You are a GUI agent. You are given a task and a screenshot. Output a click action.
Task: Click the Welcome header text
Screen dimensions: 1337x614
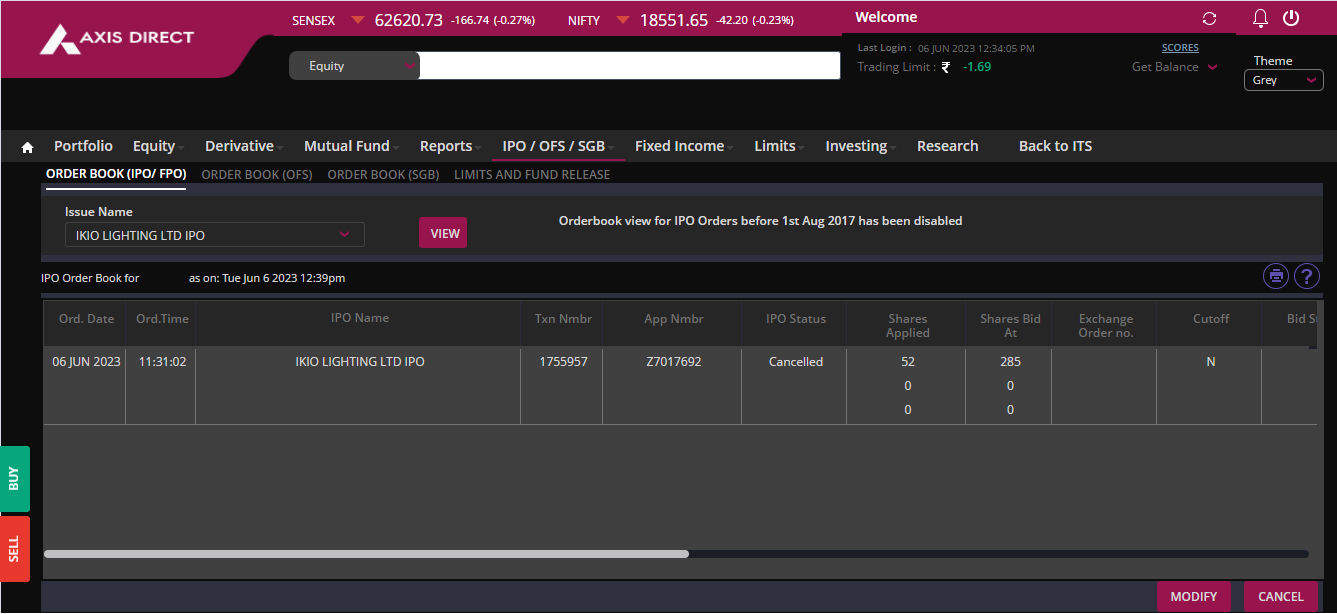tap(886, 17)
